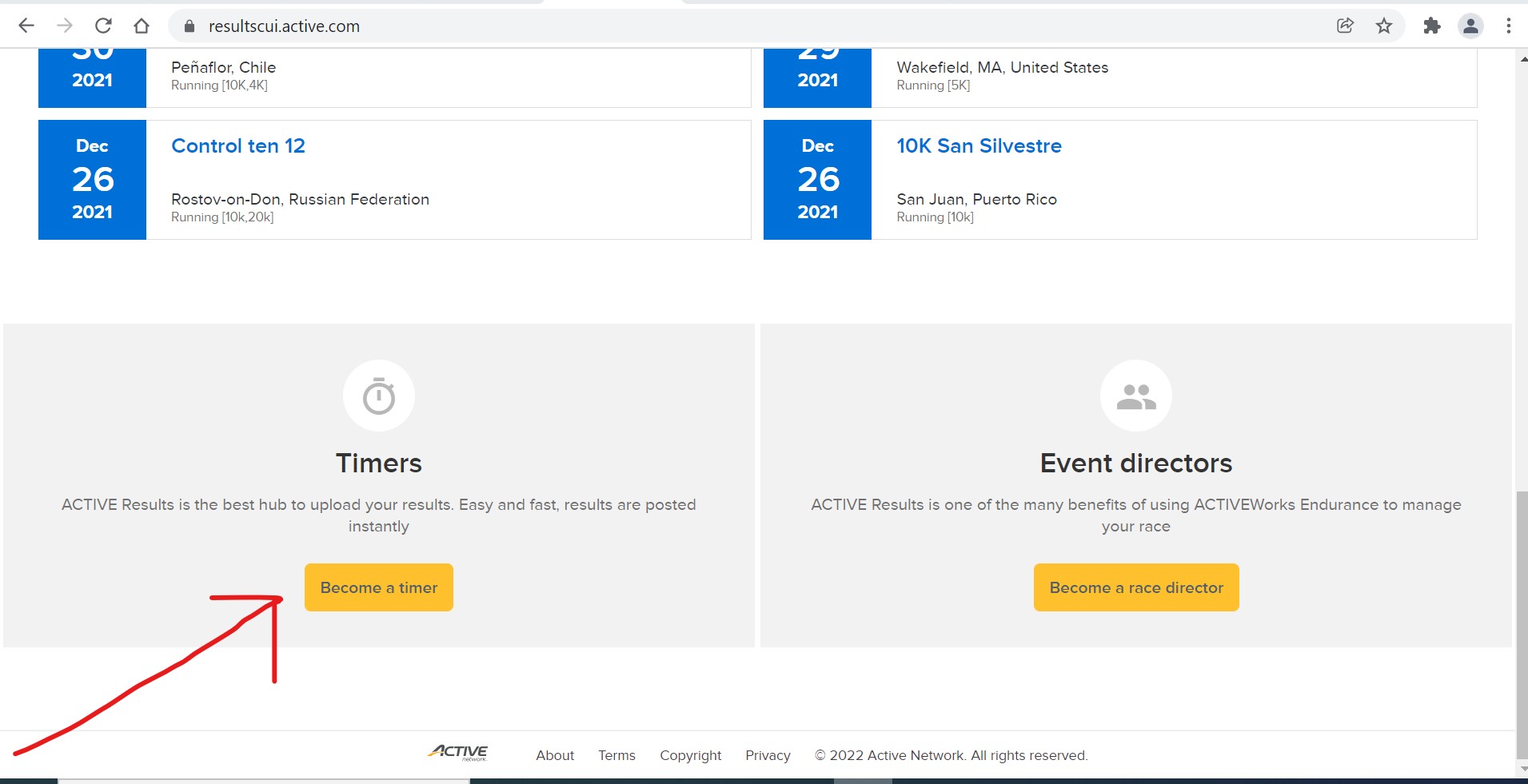Click the share page icon in address bar
The image size is (1528, 784).
pyautogui.click(x=1345, y=26)
